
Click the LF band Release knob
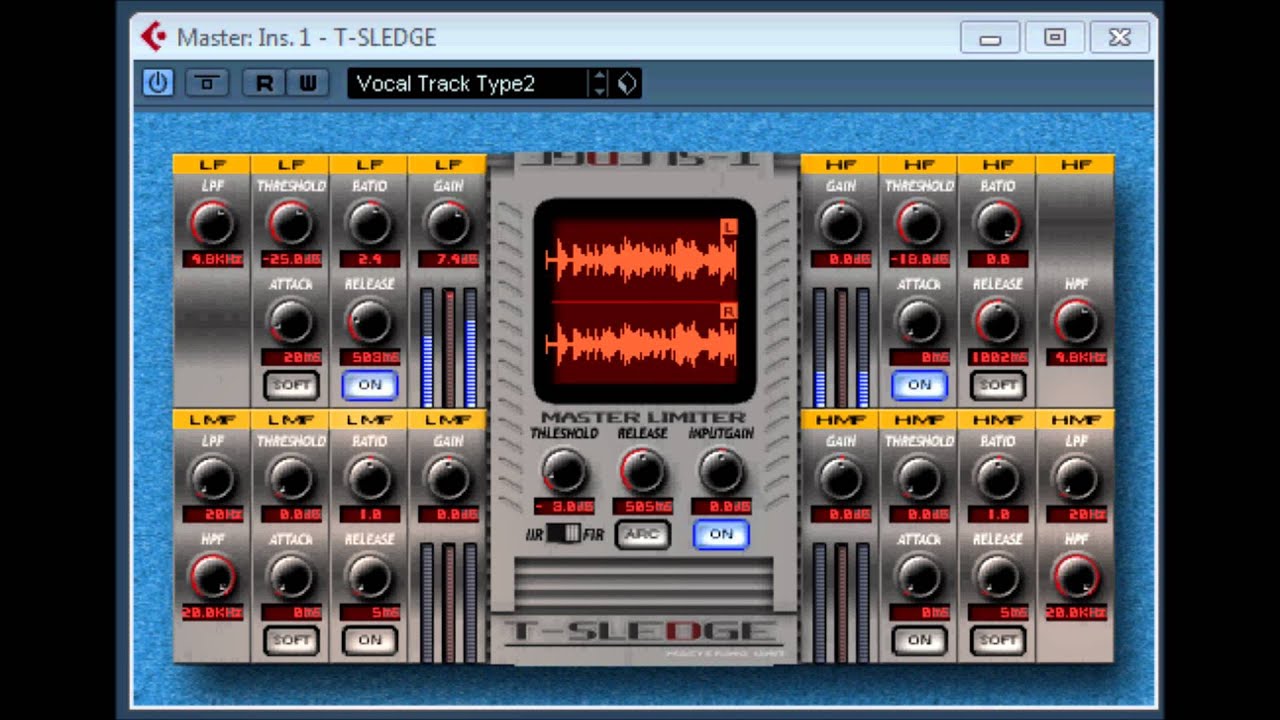point(370,321)
